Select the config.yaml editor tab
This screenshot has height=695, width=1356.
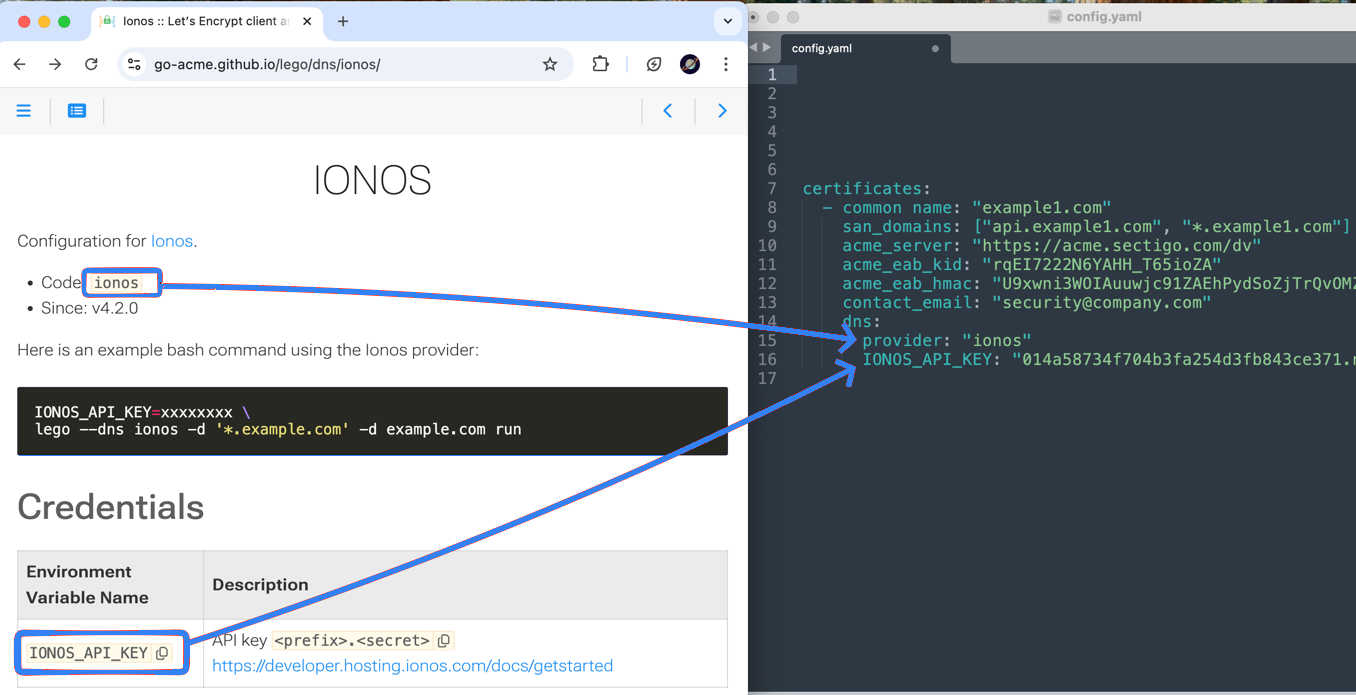click(x=865, y=48)
